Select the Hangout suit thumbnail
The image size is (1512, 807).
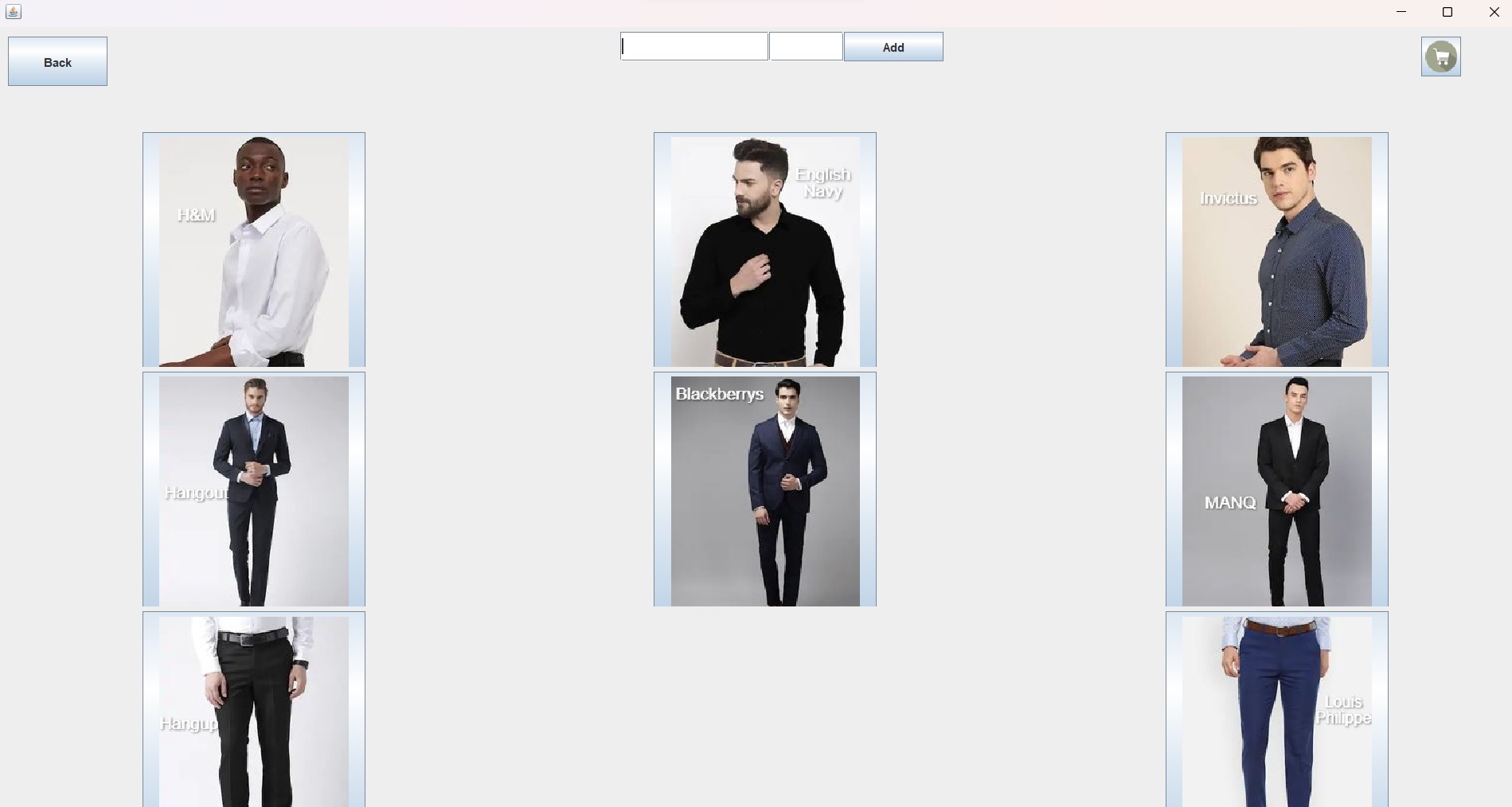point(253,489)
